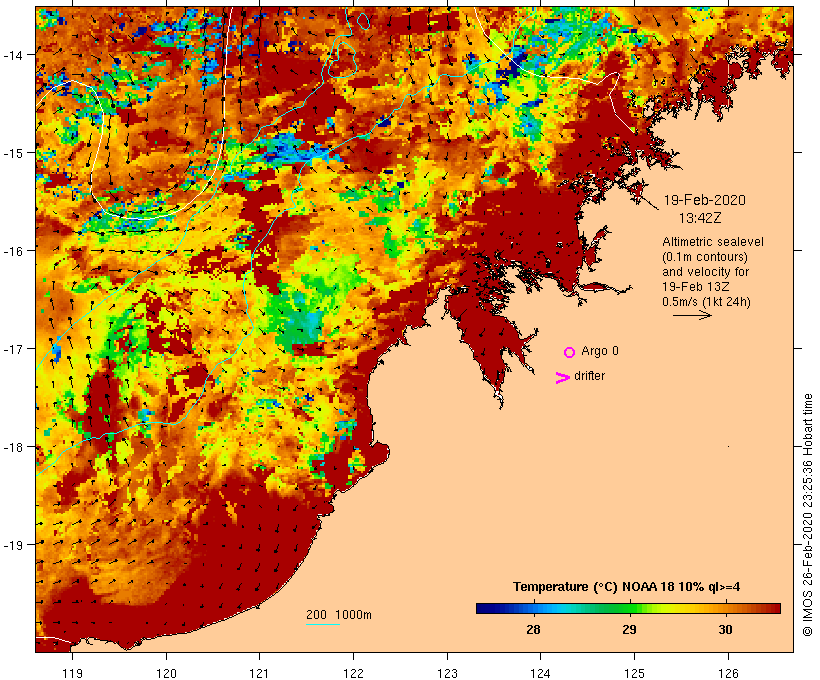Screen dimensions: 820x680
Task: Click longitude axis label '125'
Action: (634, 673)
